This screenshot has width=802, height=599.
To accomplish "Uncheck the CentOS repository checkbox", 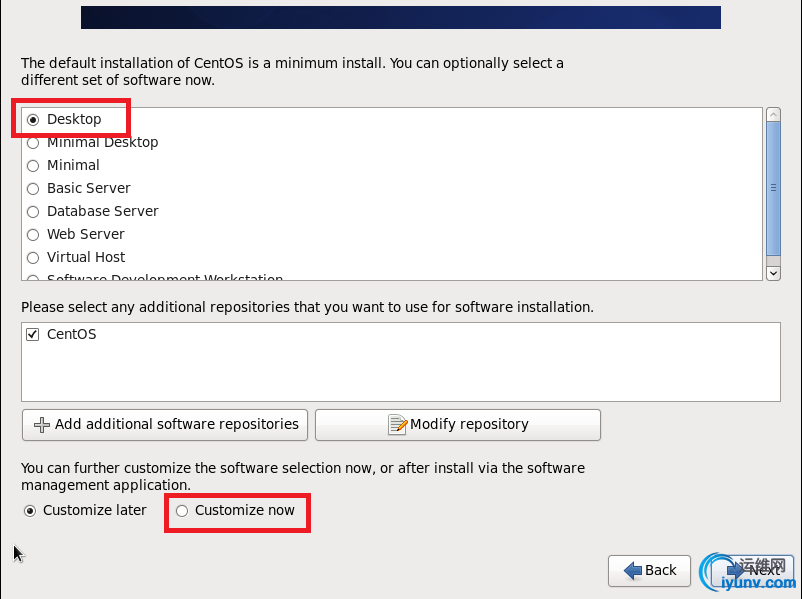I will click(33, 334).
